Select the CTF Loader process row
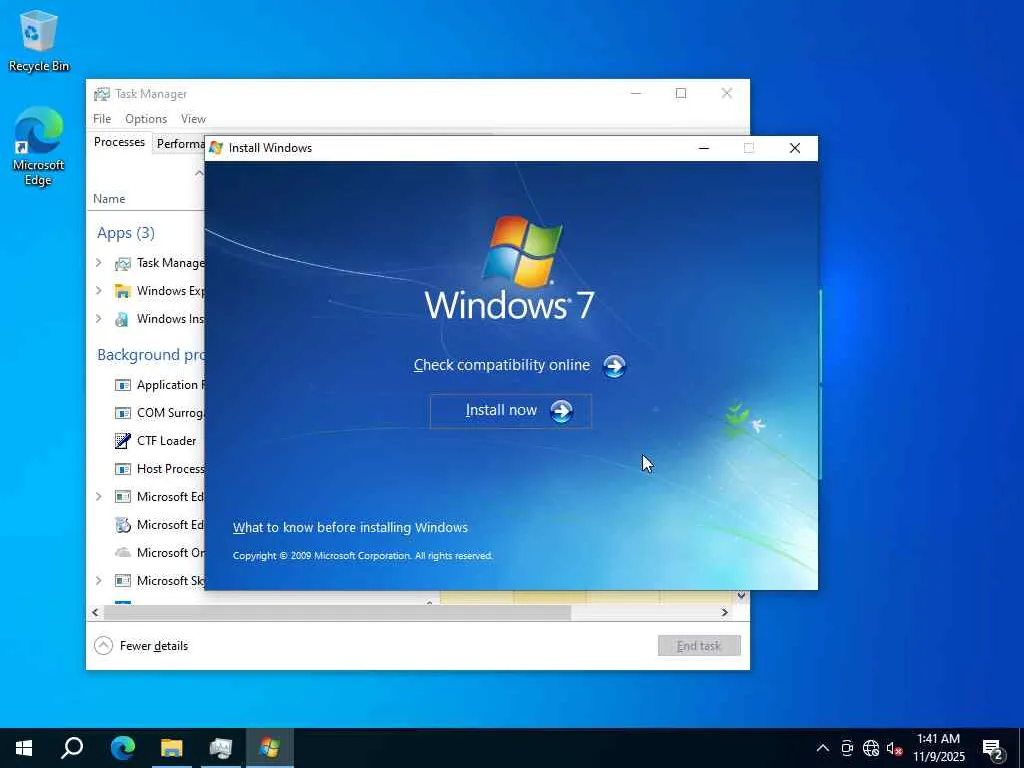The width and height of the screenshot is (1024, 768). 146,441
